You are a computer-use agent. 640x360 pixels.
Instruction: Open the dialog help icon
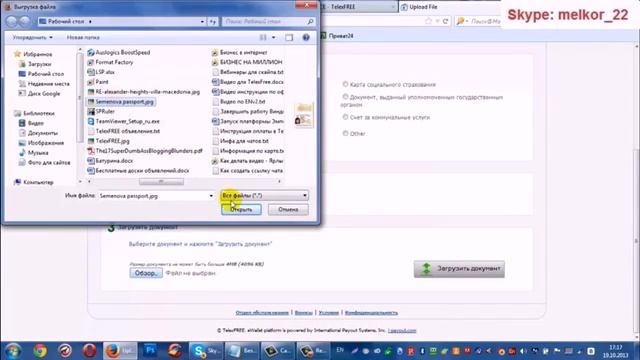click(x=306, y=38)
